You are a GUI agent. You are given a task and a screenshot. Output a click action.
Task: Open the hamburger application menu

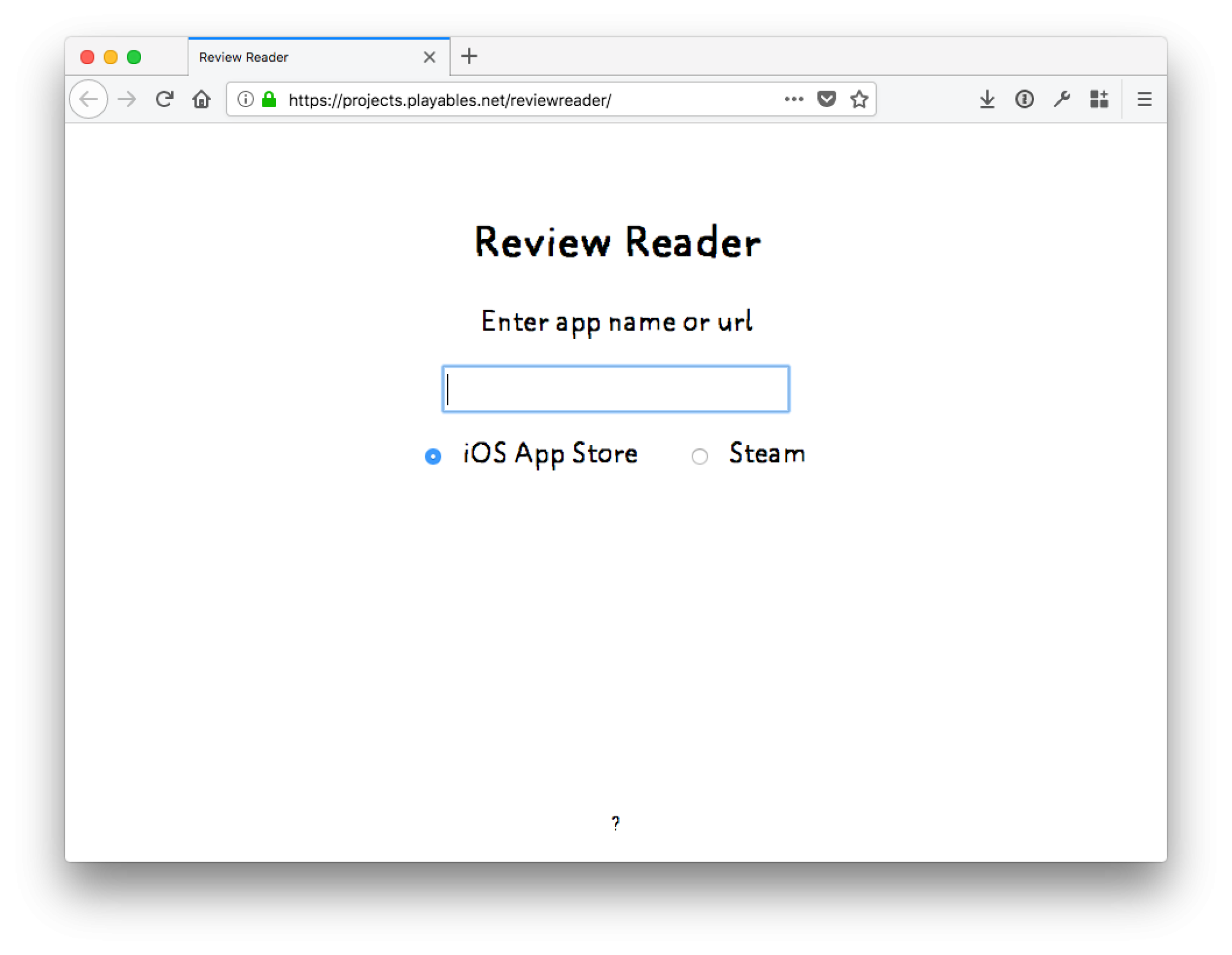[1144, 99]
